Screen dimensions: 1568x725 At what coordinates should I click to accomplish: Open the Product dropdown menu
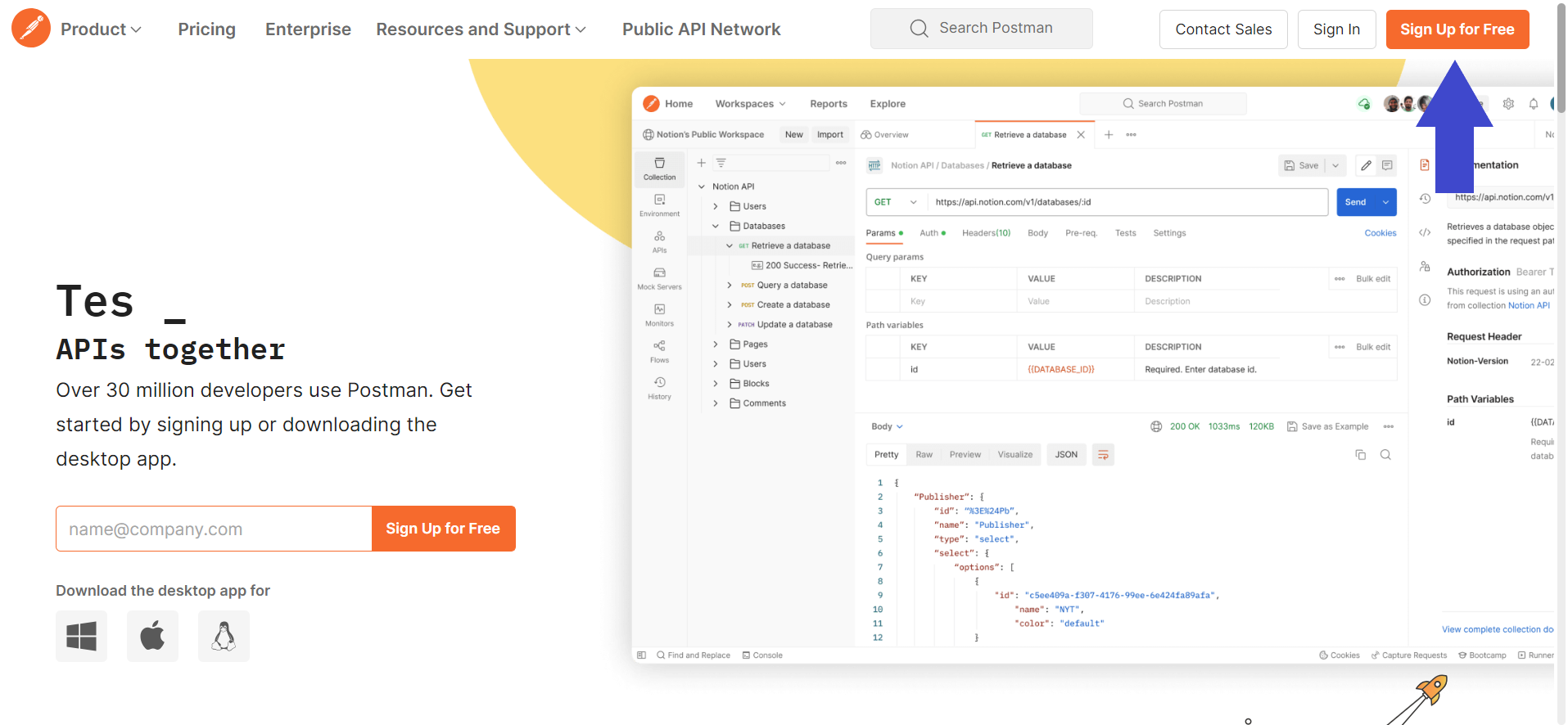[x=101, y=29]
